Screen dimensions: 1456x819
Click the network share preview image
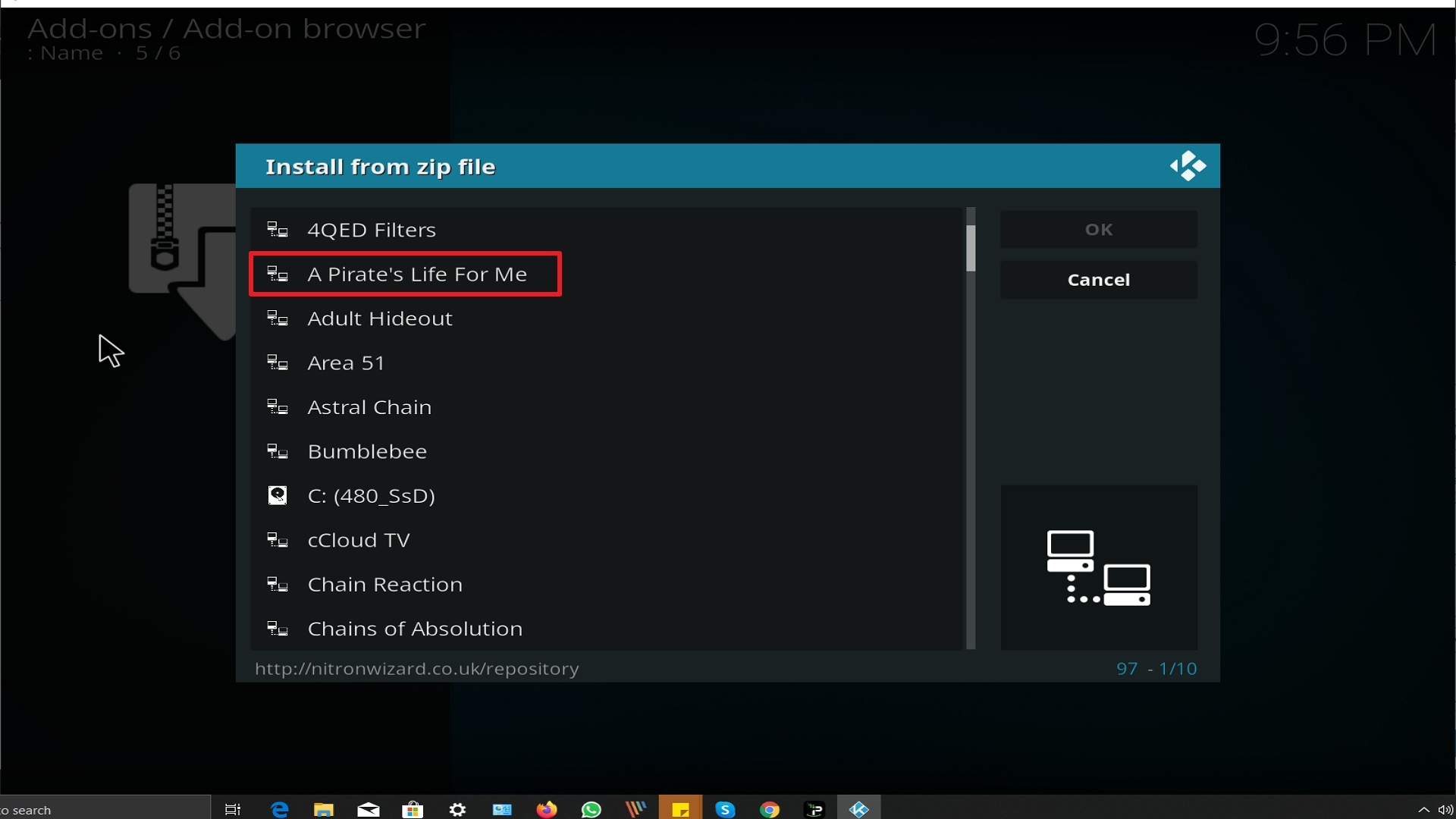tap(1099, 567)
